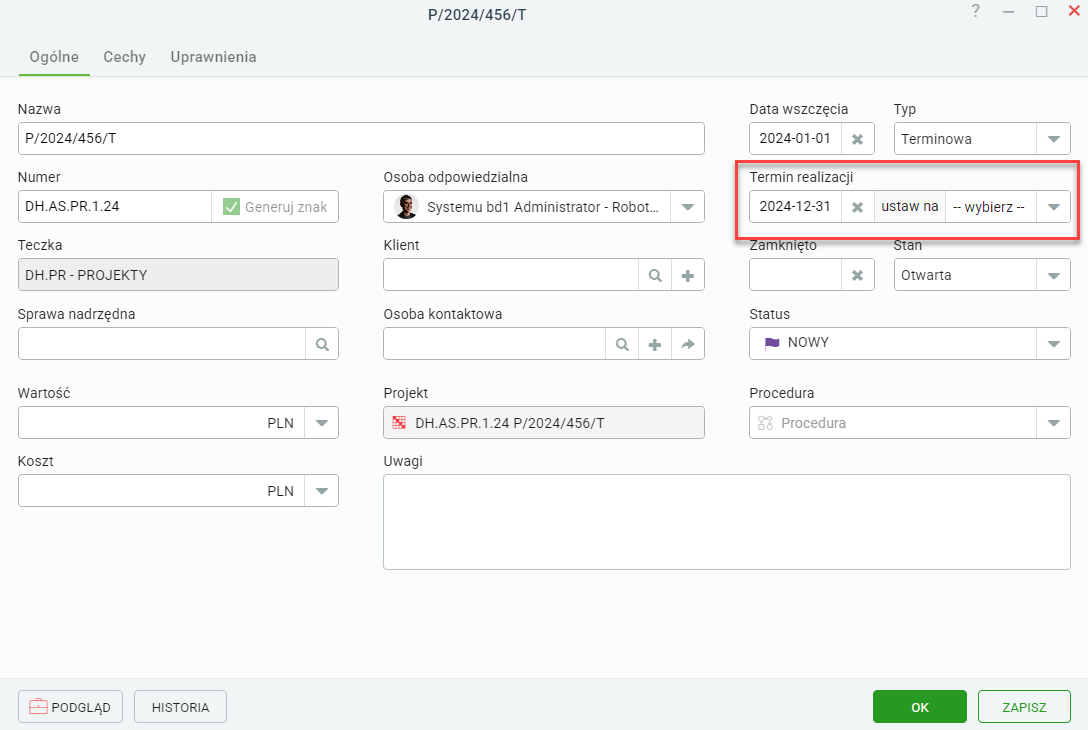Image resolution: width=1088 pixels, height=730 pixels.
Task: Open the Typ dropdown
Action: [x=1053, y=139]
